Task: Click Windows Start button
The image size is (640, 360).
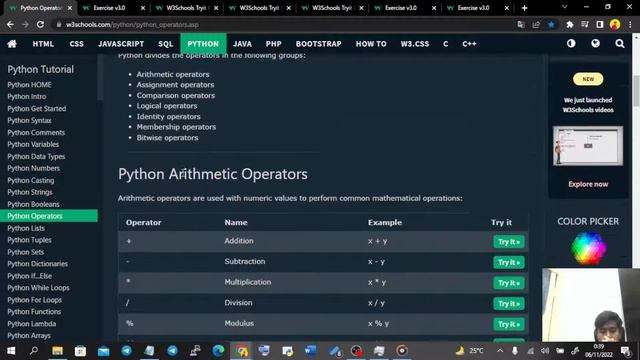Action: tap(11, 351)
